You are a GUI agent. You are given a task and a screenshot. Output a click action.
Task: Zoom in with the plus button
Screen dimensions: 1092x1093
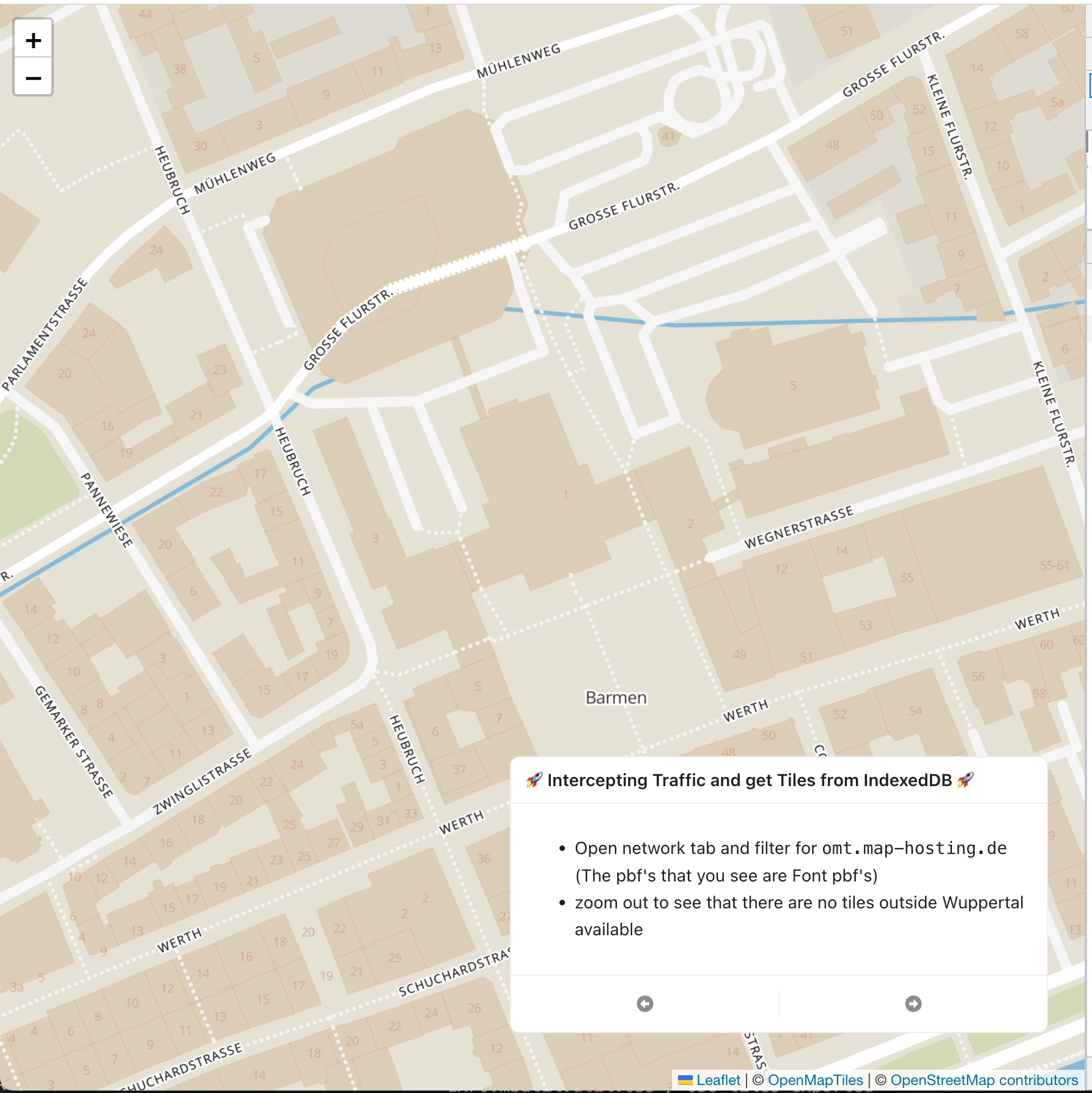coord(33,40)
